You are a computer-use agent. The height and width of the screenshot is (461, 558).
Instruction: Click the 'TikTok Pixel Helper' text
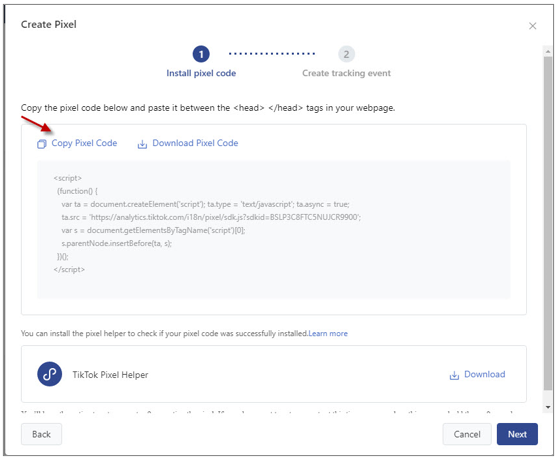click(110, 375)
